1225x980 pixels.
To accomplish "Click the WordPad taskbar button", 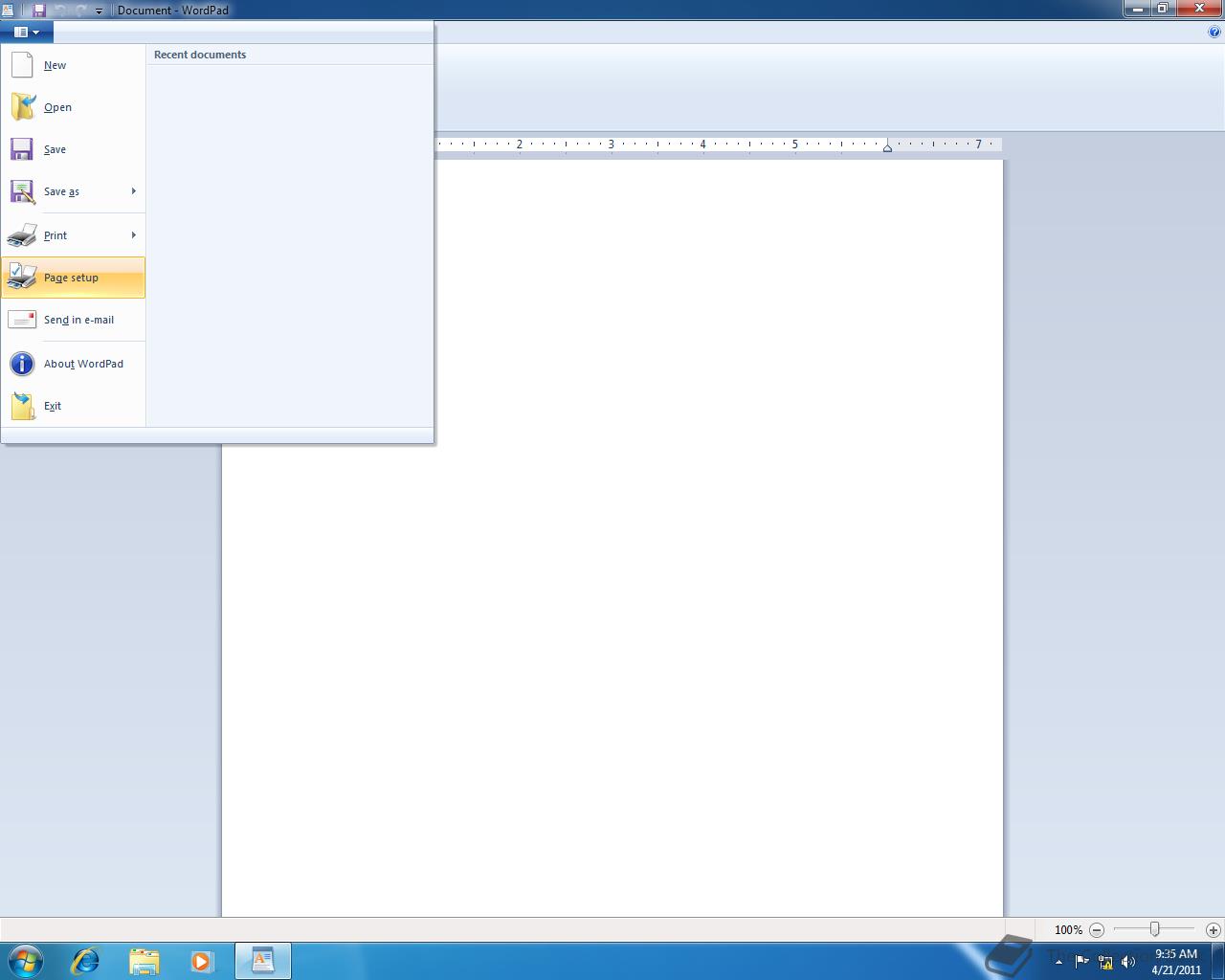I will click(263, 961).
